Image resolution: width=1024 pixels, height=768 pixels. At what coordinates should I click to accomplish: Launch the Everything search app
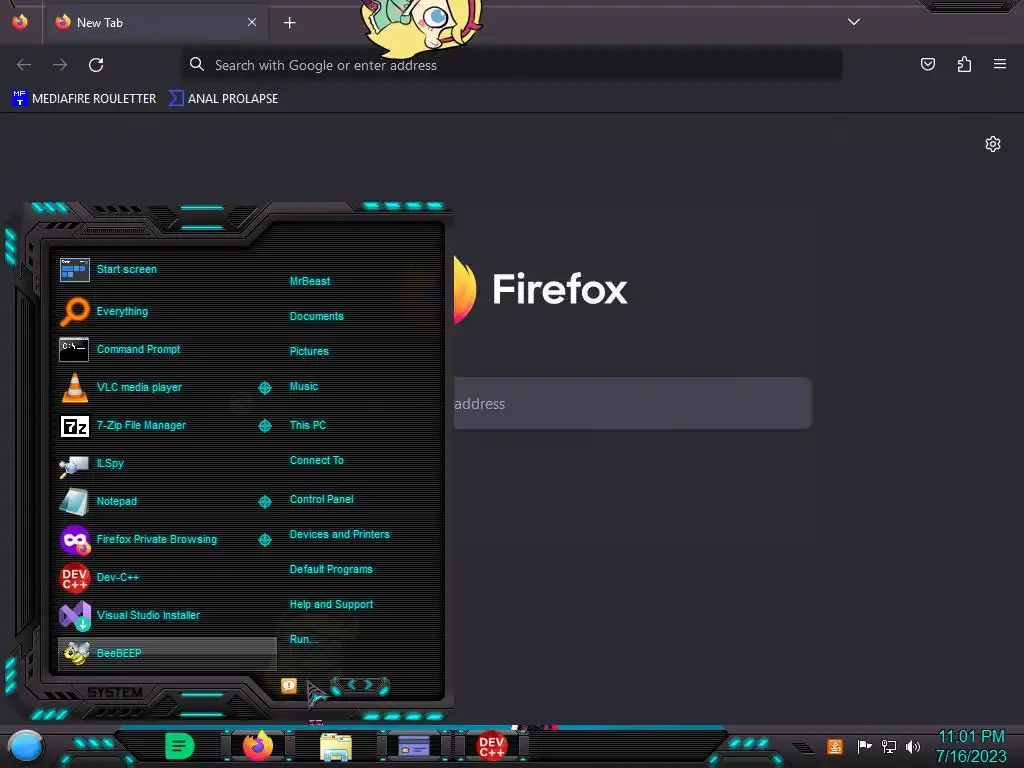pyautogui.click(x=167, y=311)
